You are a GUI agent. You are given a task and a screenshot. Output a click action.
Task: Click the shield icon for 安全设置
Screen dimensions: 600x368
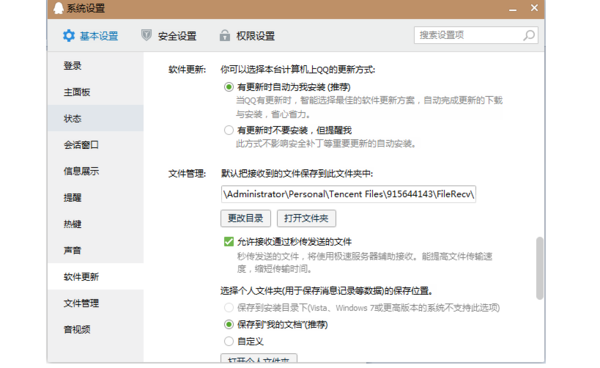(x=146, y=36)
